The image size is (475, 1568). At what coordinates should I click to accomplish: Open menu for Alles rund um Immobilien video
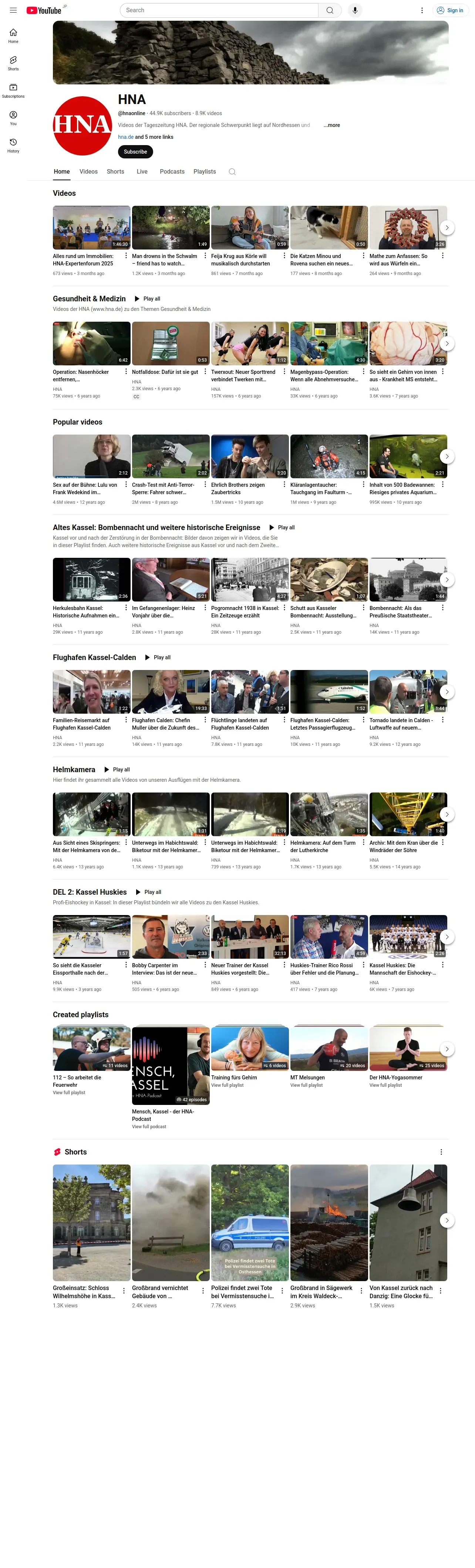click(x=126, y=256)
